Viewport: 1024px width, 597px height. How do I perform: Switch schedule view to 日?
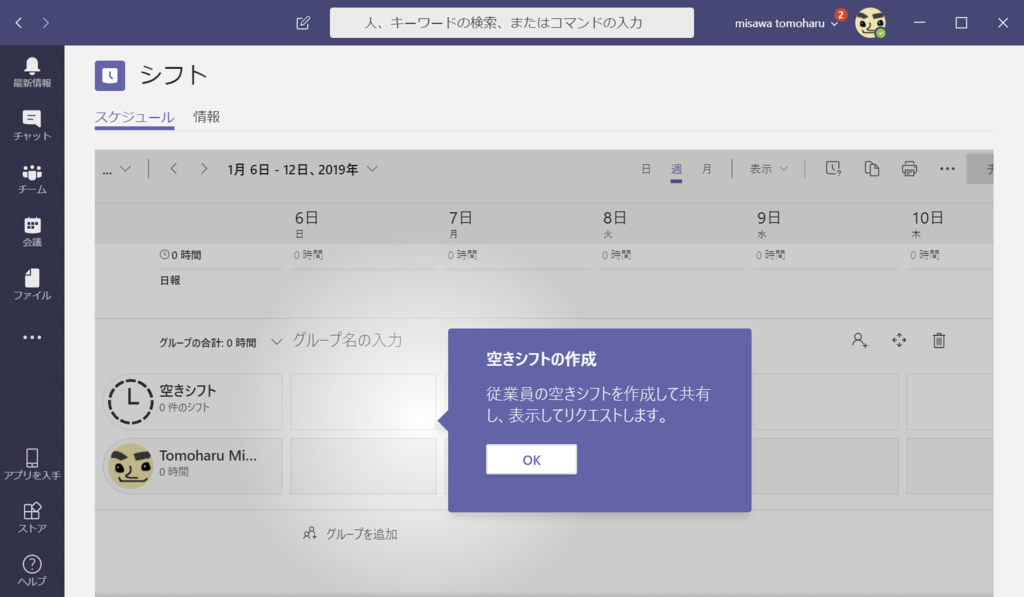point(645,169)
